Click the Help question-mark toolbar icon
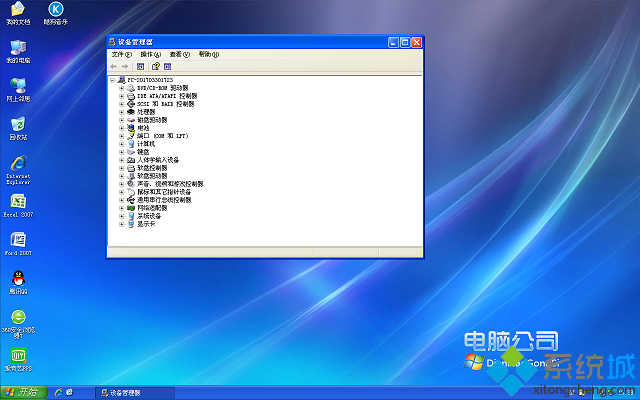This screenshot has height=400, width=640. click(156, 67)
